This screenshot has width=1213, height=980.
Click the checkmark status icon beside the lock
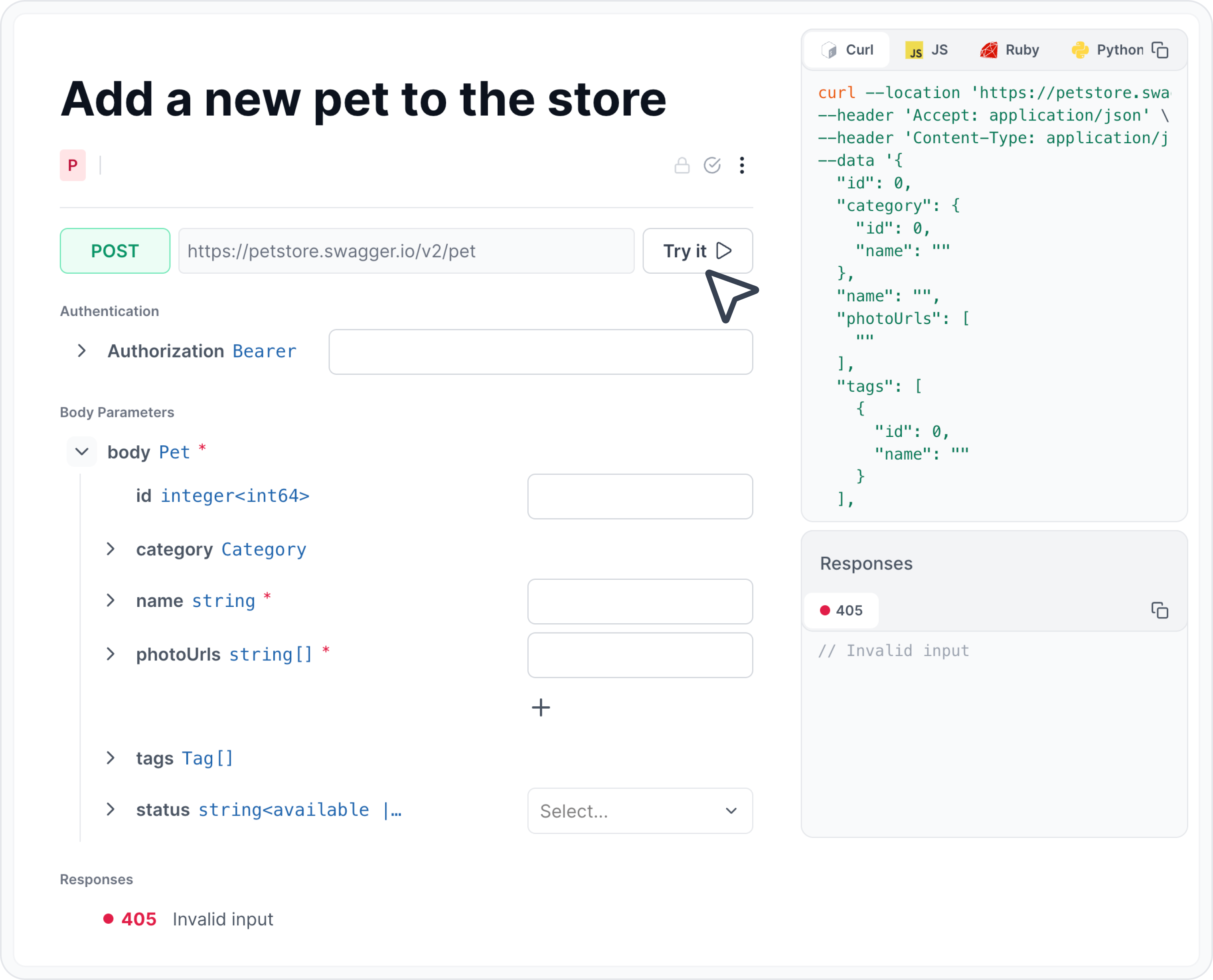pyautogui.click(x=712, y=166)
